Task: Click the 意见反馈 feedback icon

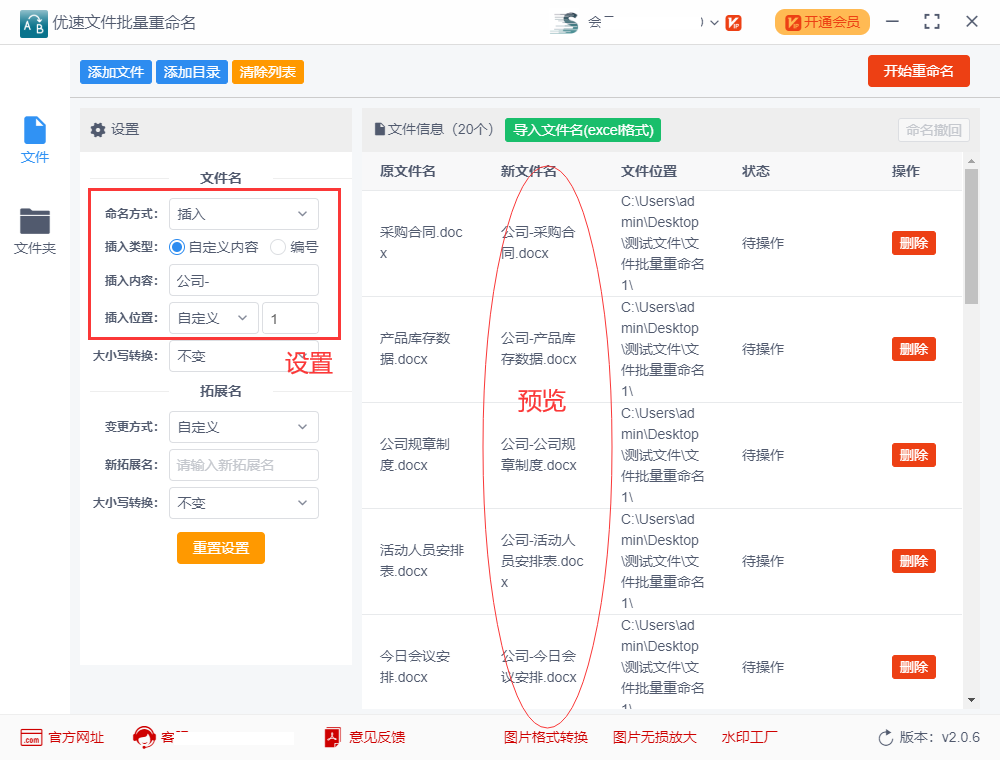Action: (332, 737)
